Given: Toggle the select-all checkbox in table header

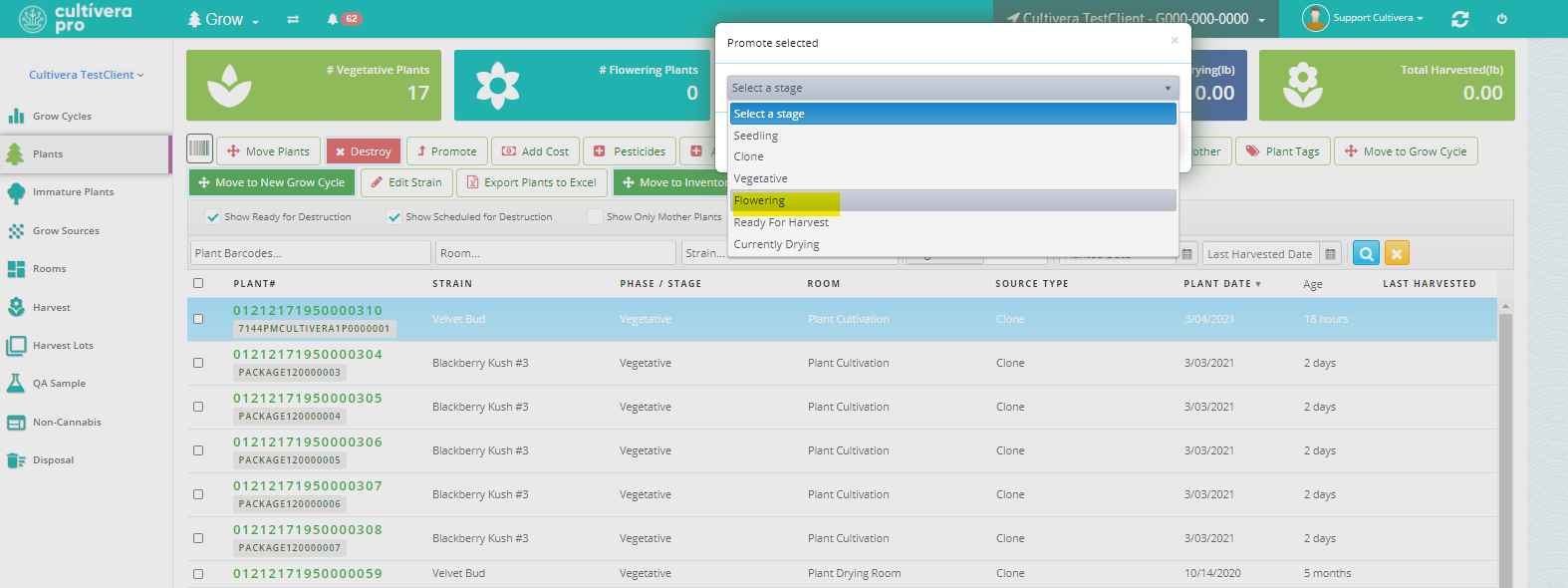Looking at the screenshot, I should coord(198,283).
